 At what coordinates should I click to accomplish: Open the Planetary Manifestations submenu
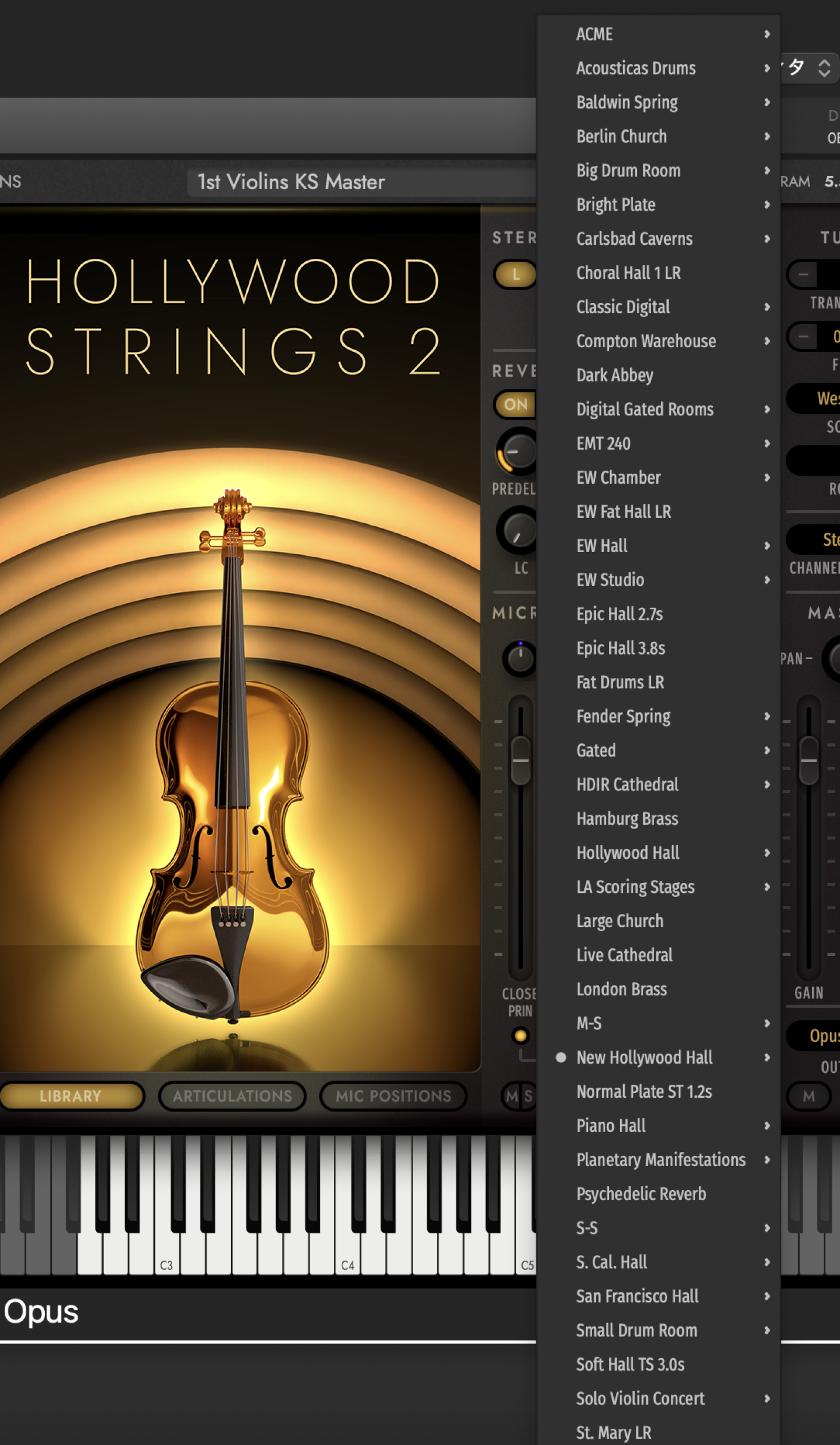point(658,1160)
